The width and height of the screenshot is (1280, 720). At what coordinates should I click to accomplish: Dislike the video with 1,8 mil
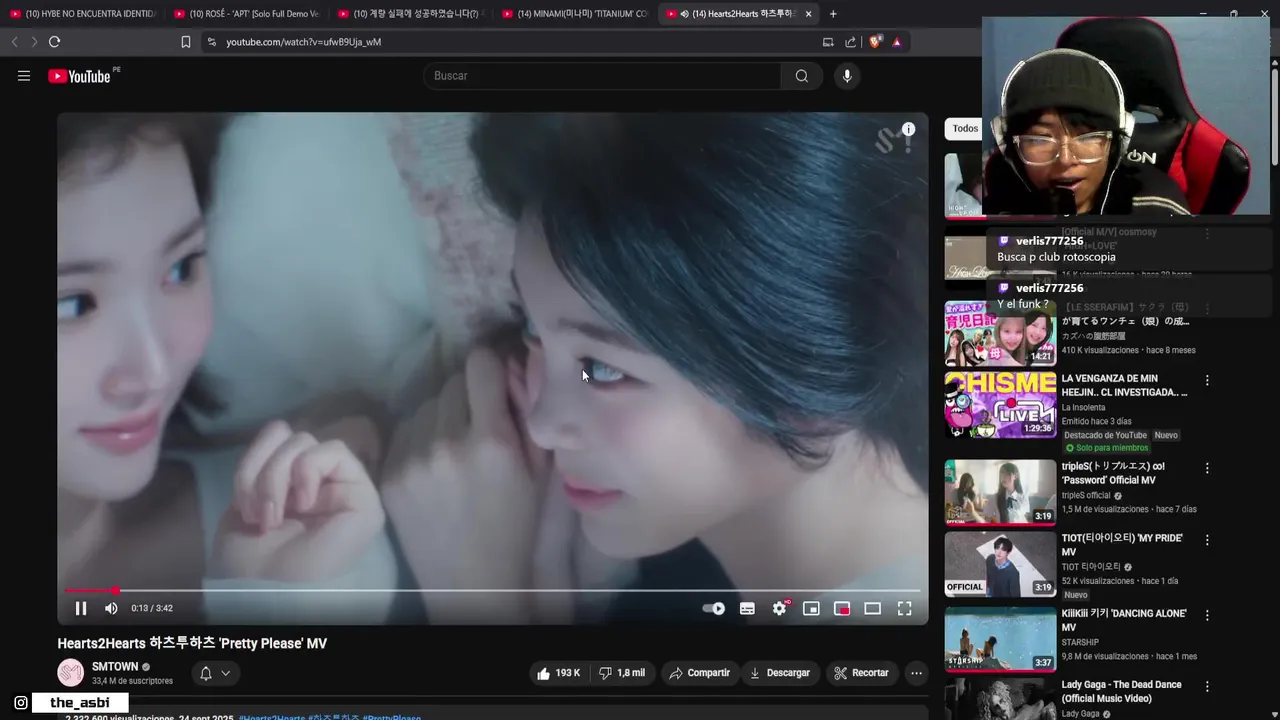(621, 673)
